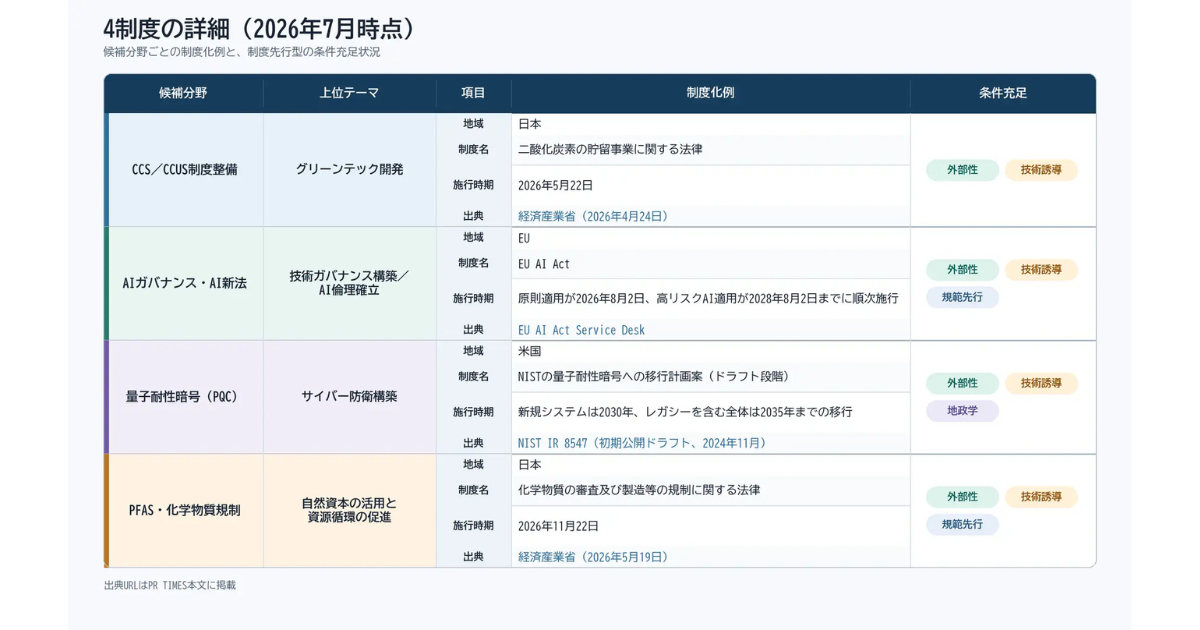The width and height of the screenshot is (1200, 630).
Task: Select the AIガバナンス・AI新法 cell
Action: [185, 283]
